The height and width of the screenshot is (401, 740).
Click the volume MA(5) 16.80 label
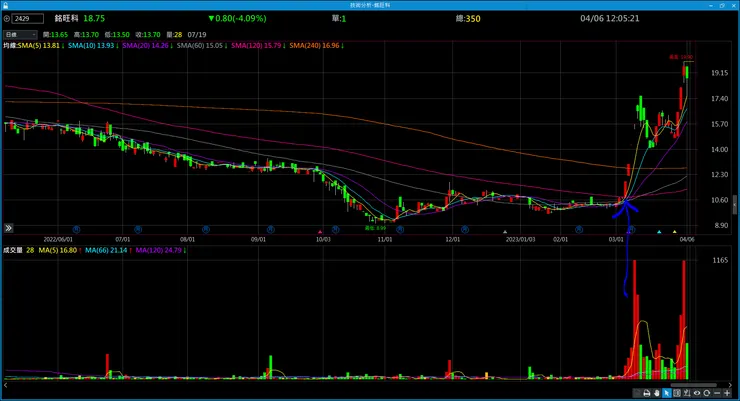[60, 250]
